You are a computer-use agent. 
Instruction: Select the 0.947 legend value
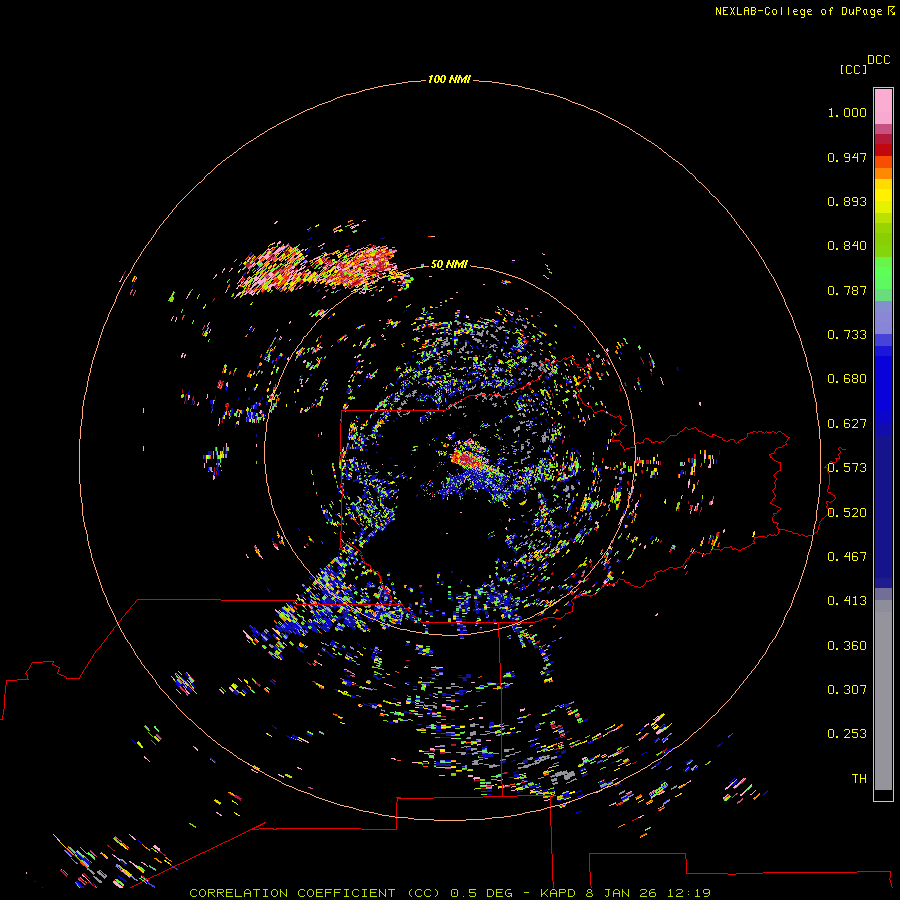coord(847,157)
